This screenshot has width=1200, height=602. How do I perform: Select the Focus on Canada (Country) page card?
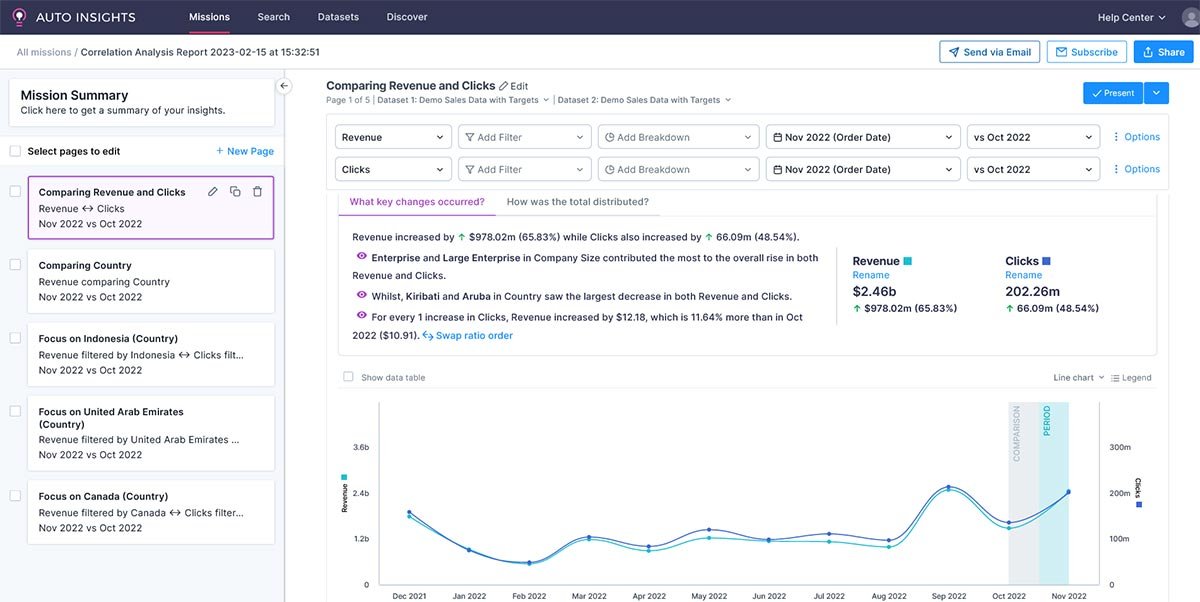pyautogui.click(x=150, y=511)
